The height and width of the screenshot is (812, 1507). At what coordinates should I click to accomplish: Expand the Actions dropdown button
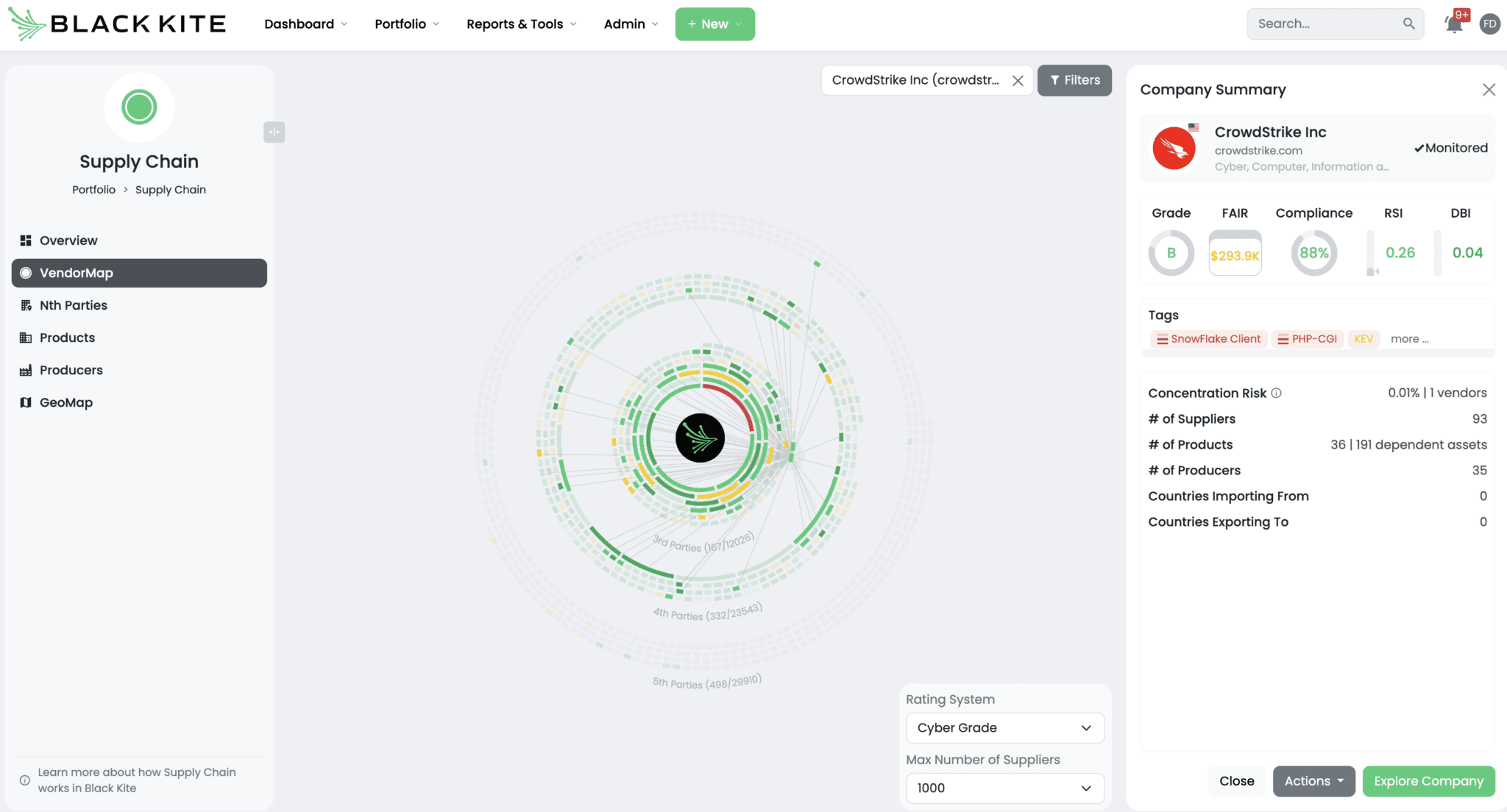coord(1313,781)
